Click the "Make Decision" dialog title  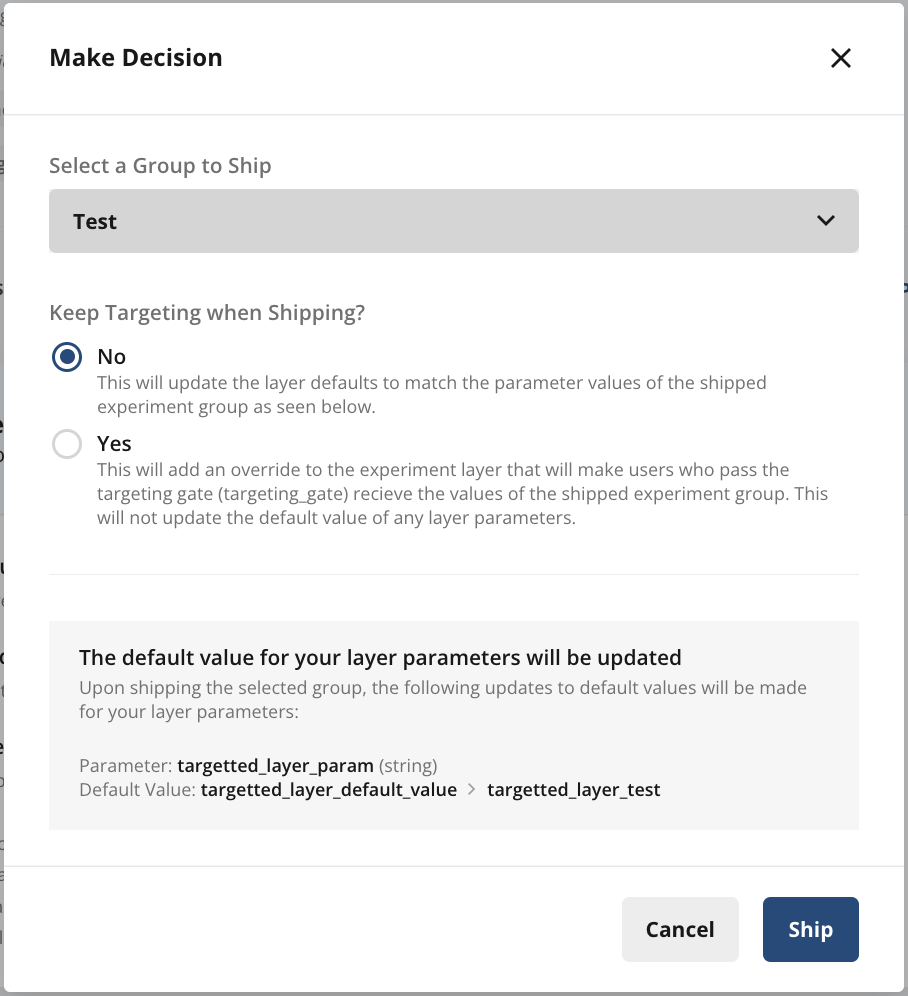pos(136,57)
